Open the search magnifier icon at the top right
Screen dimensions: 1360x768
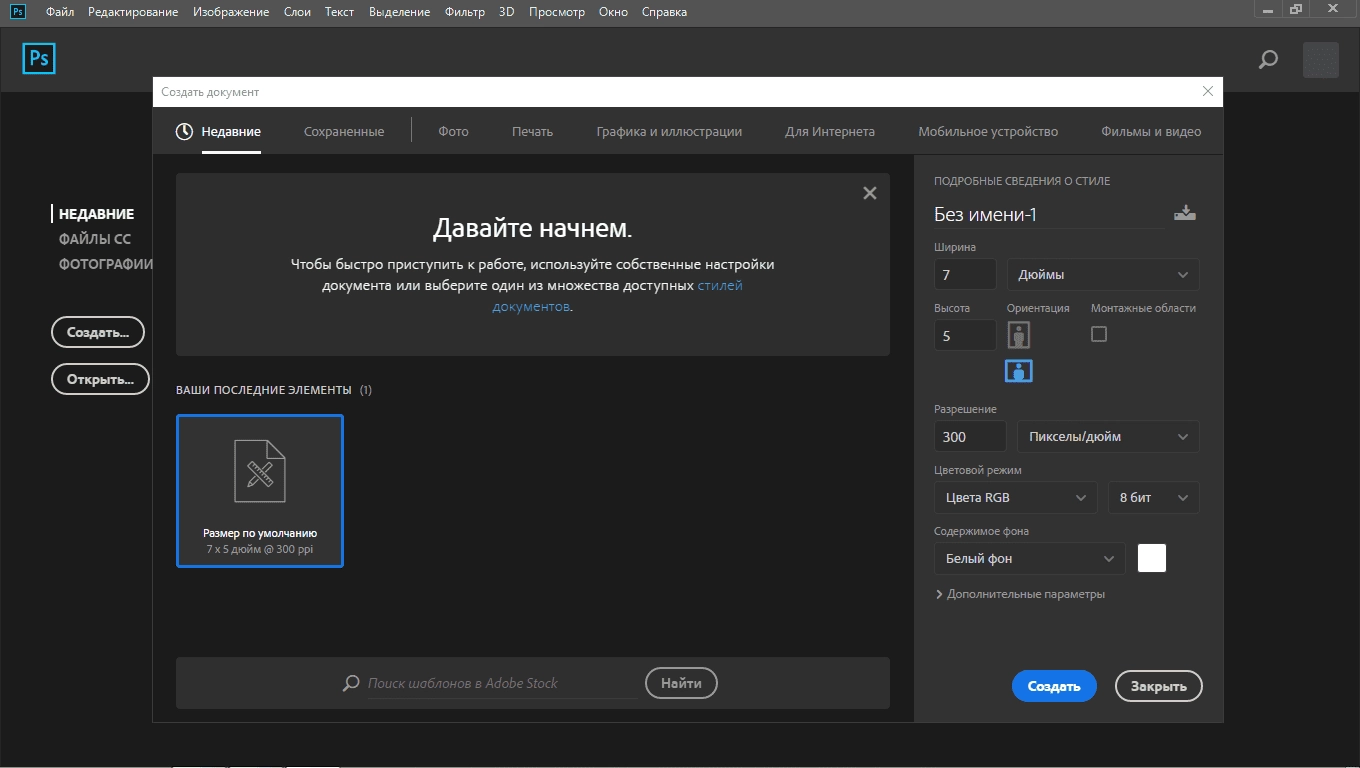pos(1268,60)
